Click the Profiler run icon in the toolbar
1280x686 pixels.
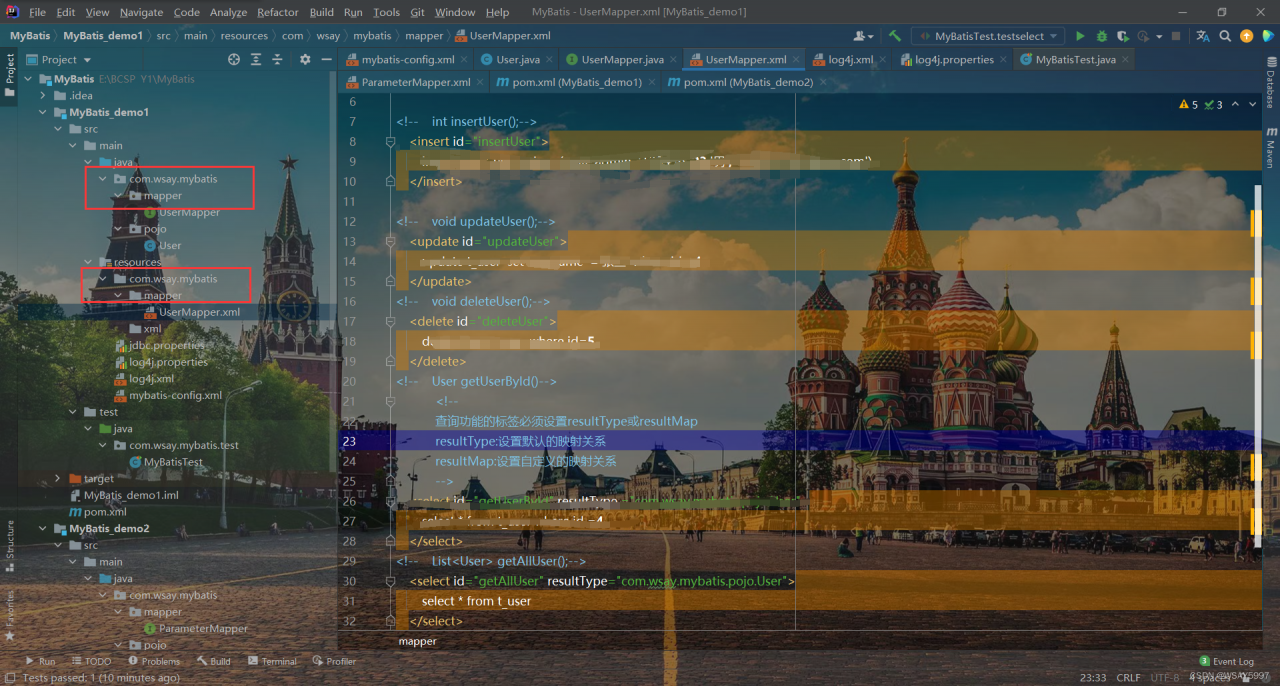click(x=1144, y=36)
